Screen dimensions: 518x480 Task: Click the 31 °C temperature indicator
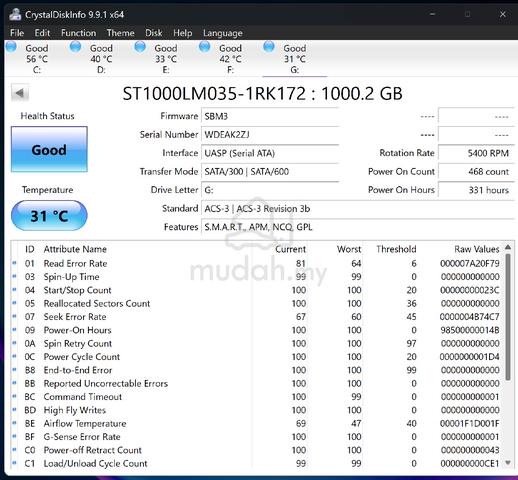49,216
